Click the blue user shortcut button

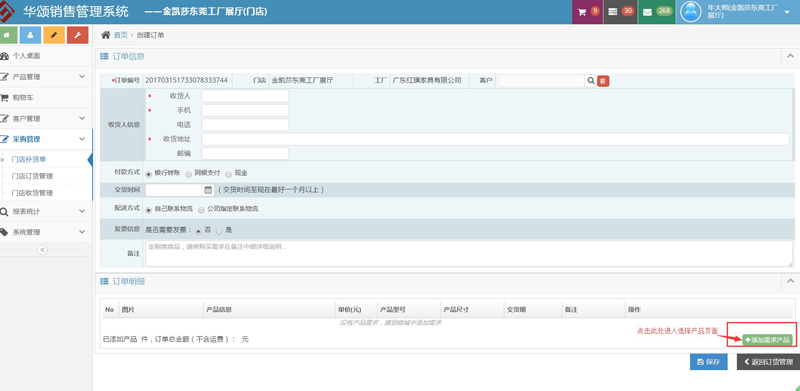point(30,35)
